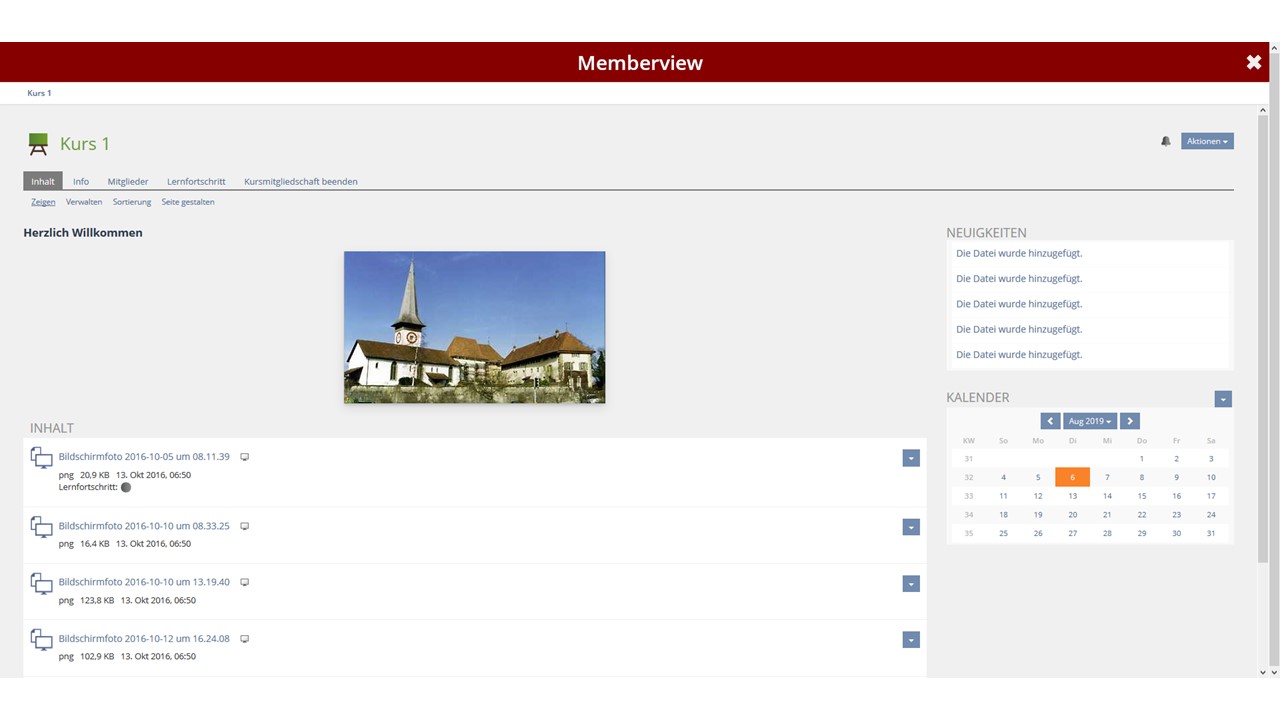The height and width of the screenshot is (720, 1280).
Task: Click the grey Lernfortschritt status circle
Action: (x=126, y=487)
